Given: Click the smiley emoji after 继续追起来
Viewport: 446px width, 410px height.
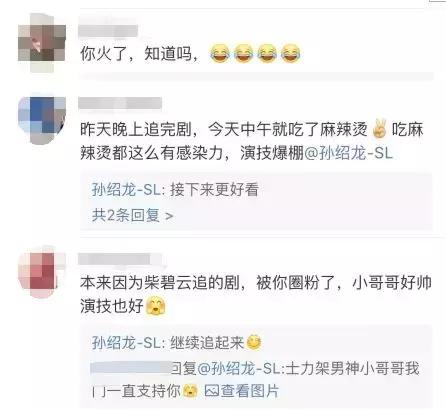Looking at the screenshot, I should point(253,342).
